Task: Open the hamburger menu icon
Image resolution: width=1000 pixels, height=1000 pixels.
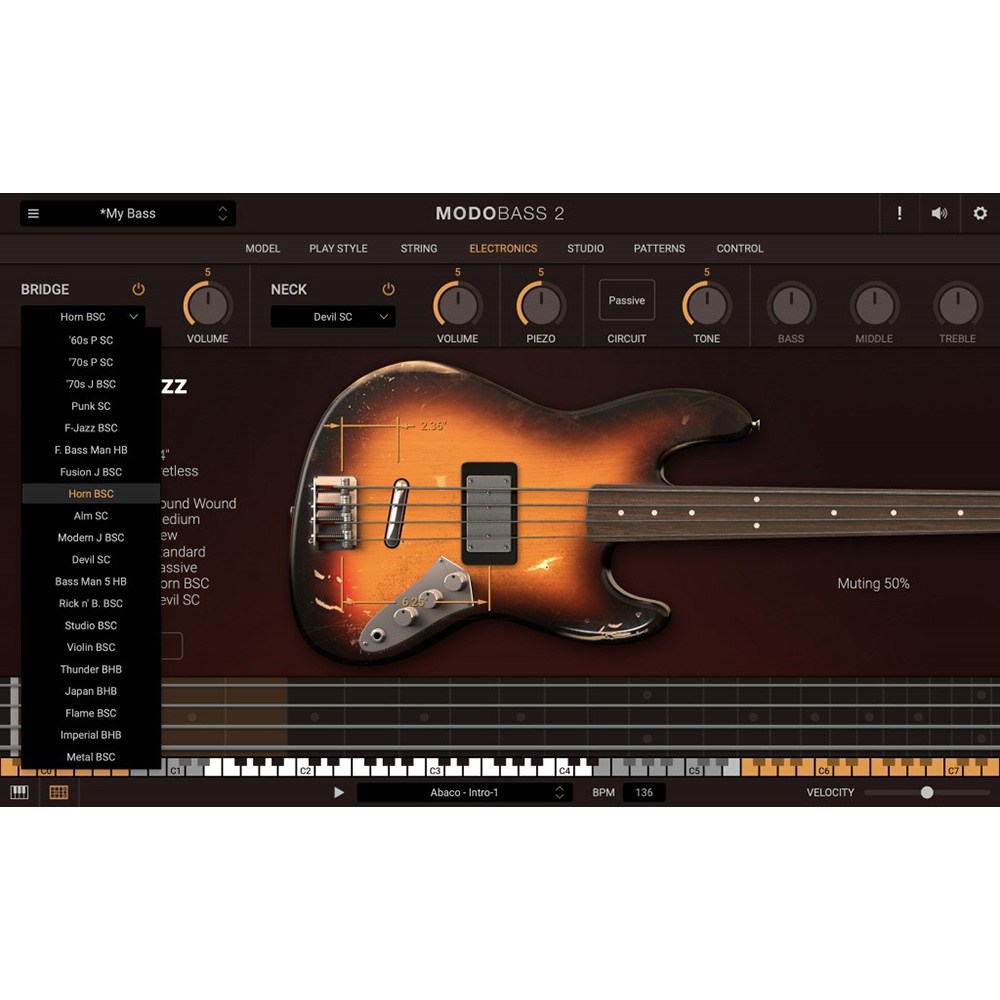Action: pos(33,214)
